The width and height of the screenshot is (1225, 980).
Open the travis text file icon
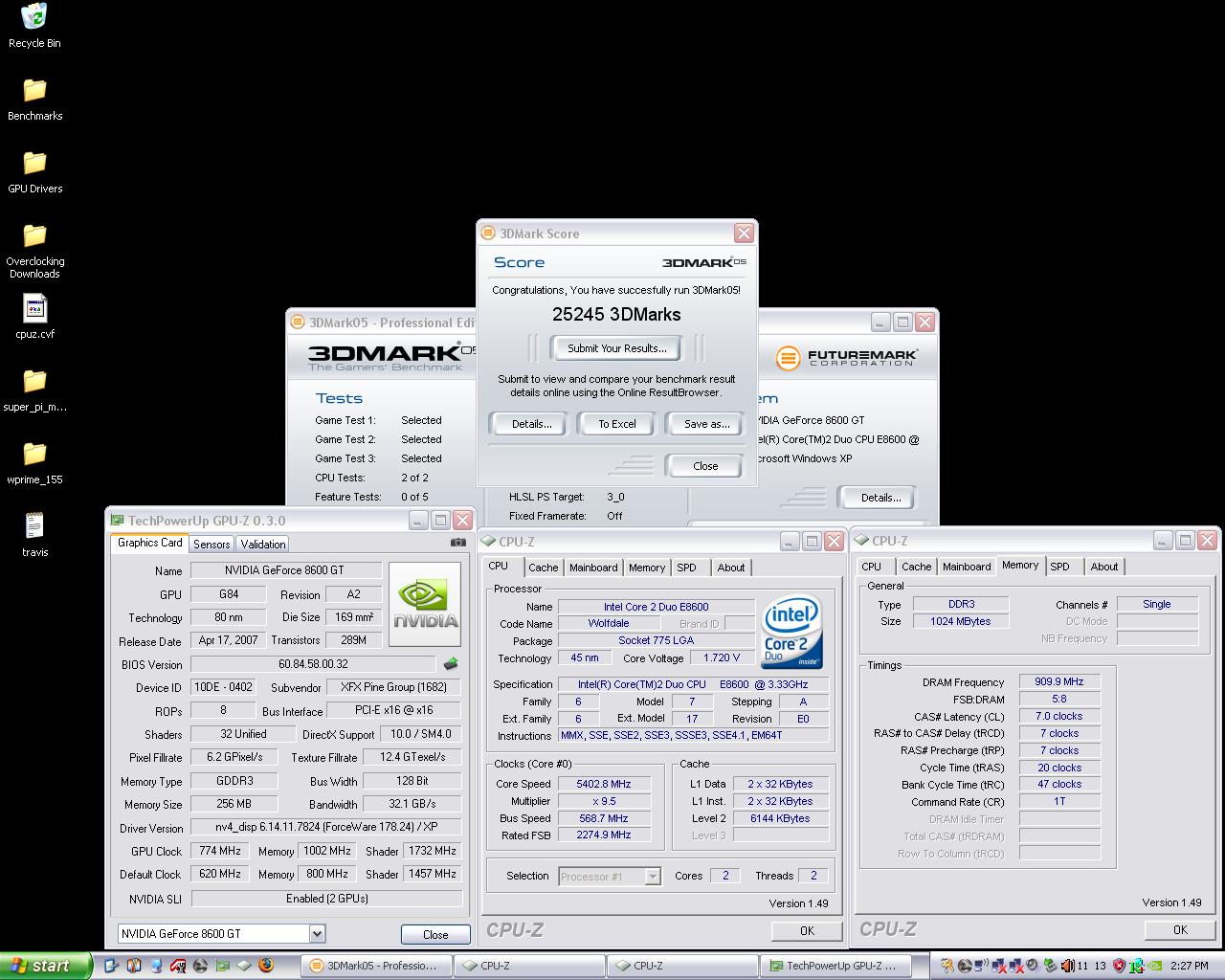[x=34, y=525]
